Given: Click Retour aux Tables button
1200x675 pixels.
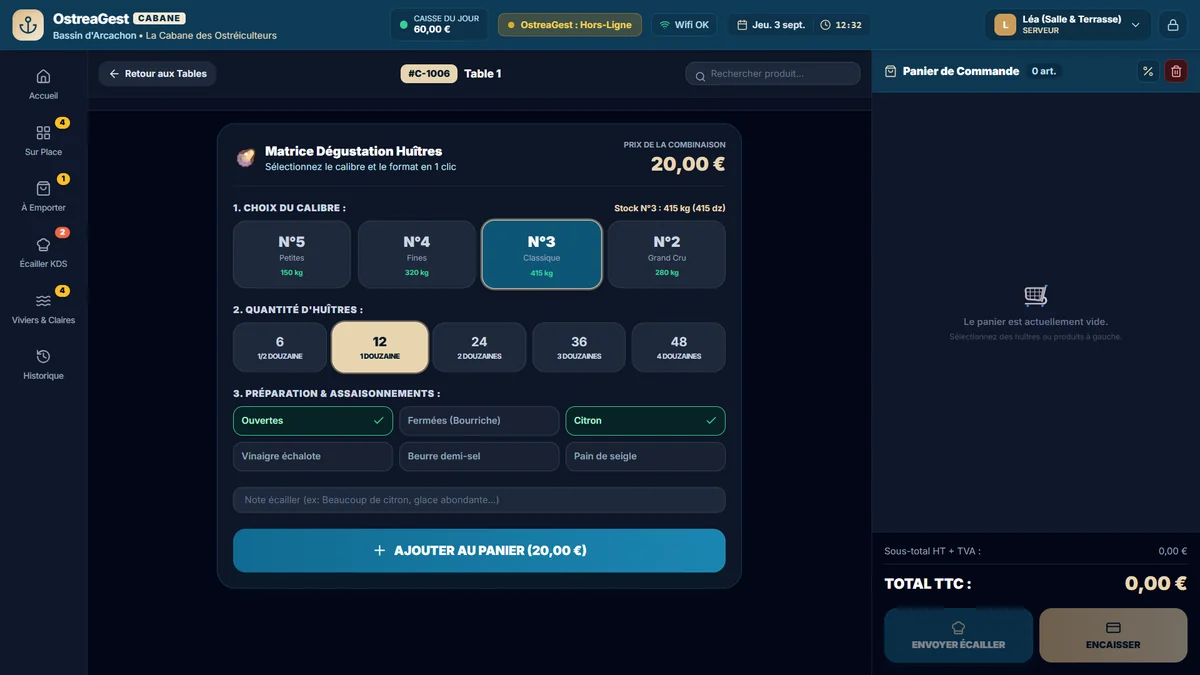Looking at the screenshot, I should (158, 74).
